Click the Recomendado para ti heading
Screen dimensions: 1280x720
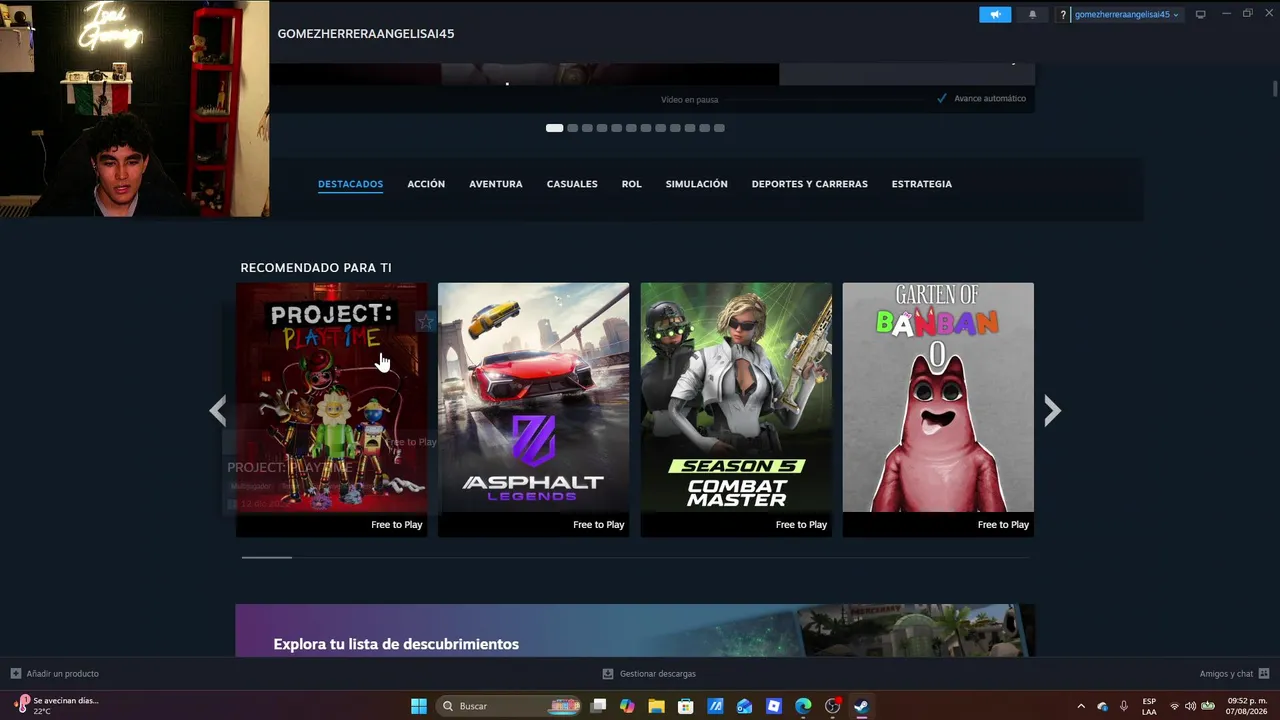316,268
